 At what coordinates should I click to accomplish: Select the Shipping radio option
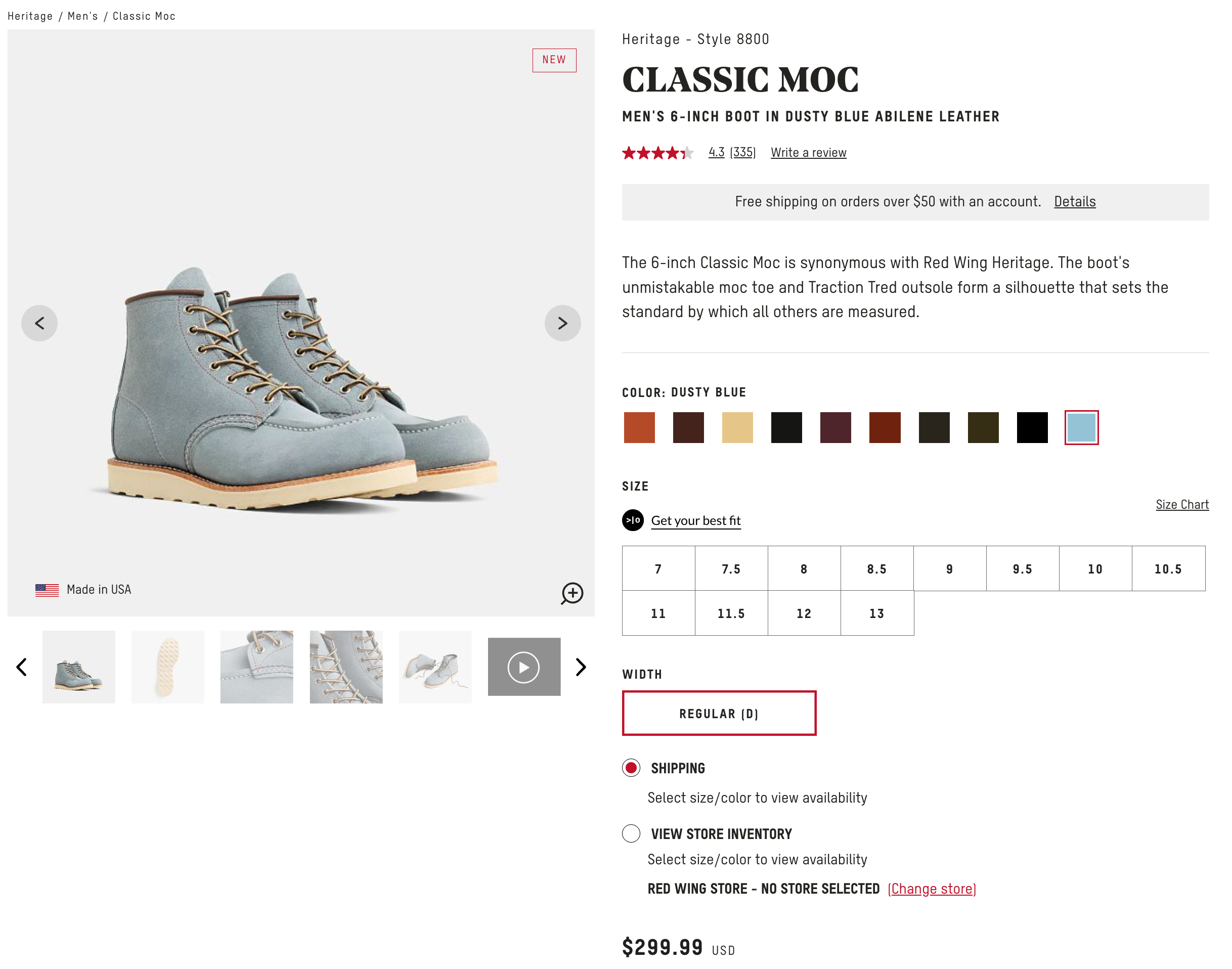pyautogui.click(x=631, y=768)
